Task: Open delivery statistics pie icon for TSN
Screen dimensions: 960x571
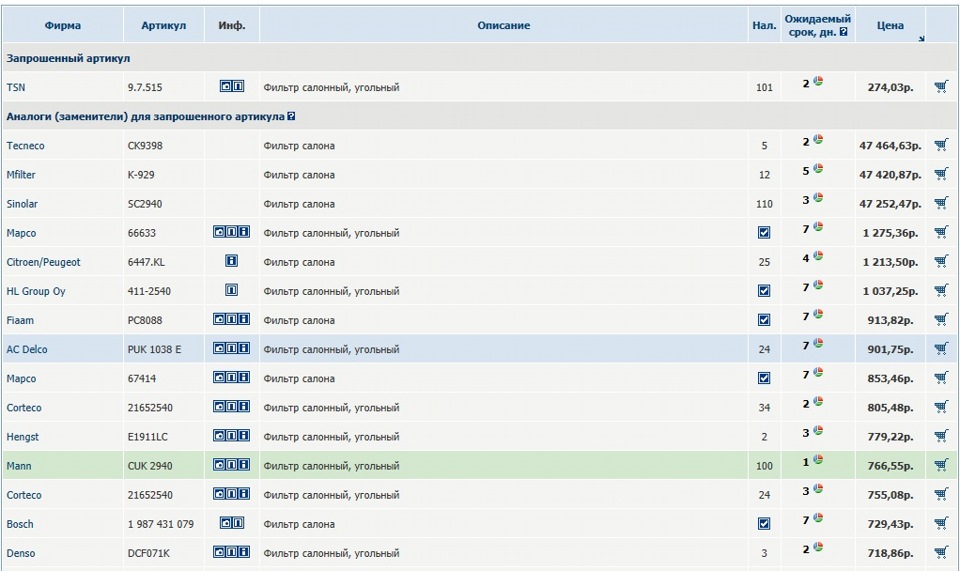Action: 818,81
